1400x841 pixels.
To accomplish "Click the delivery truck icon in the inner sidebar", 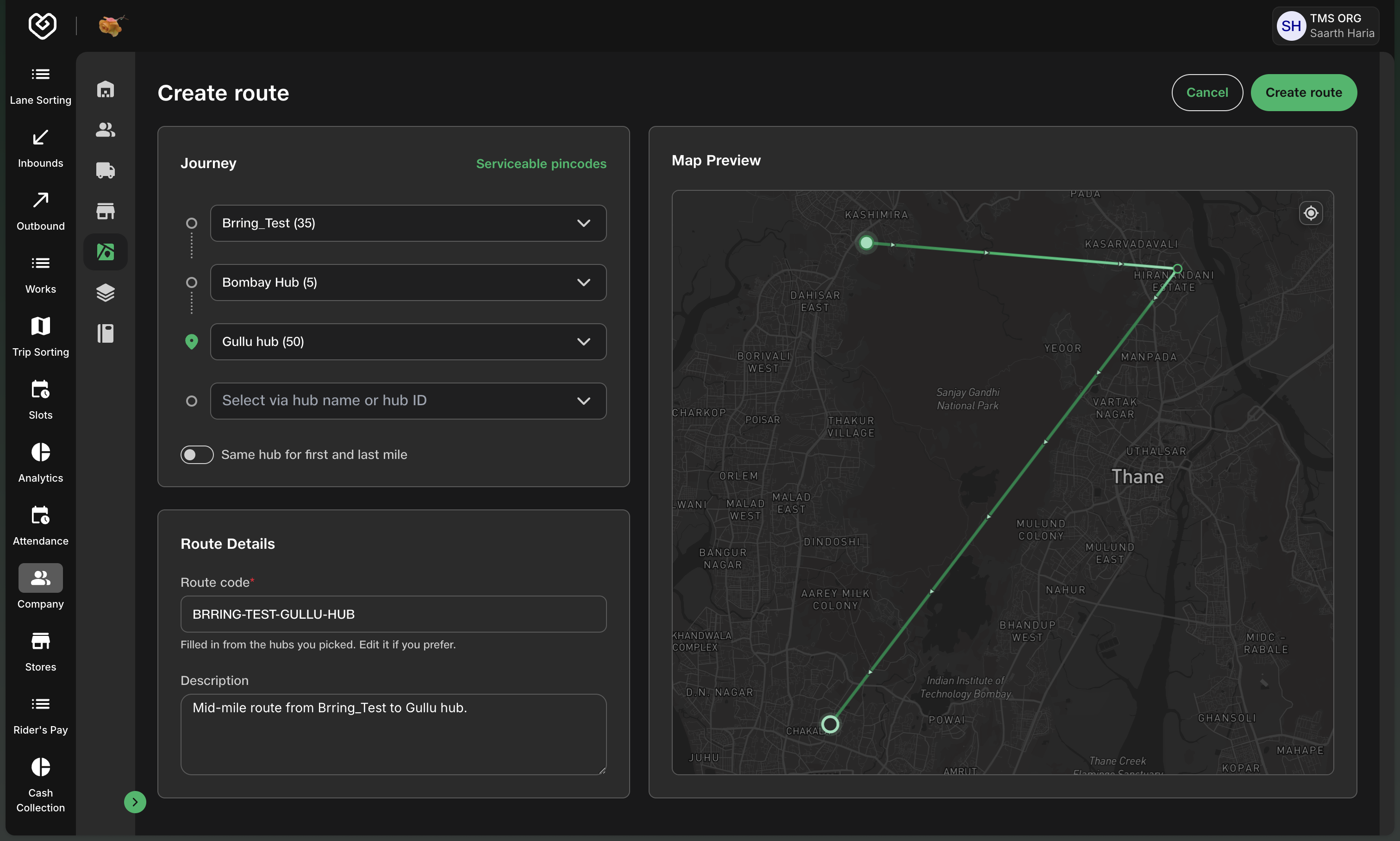I will 106,170.
